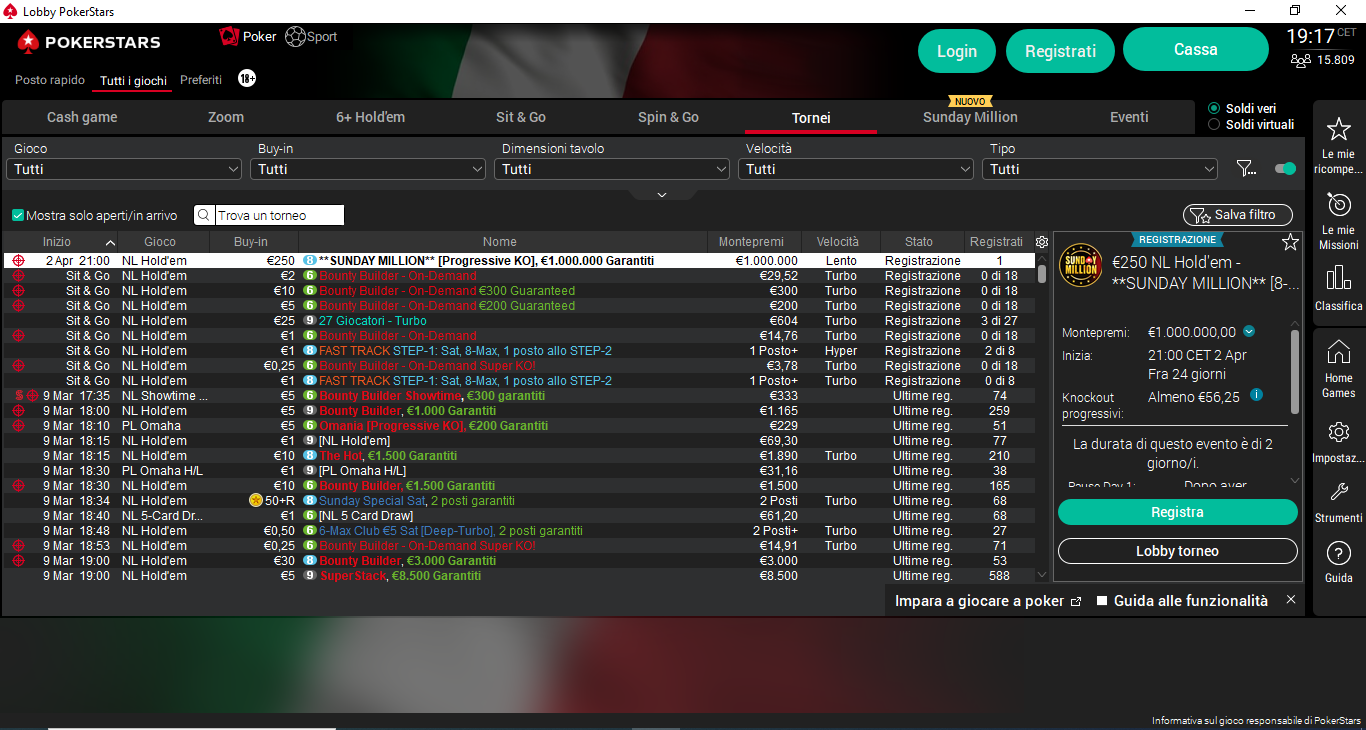Open the Gioco dropdown

coord(124,169)
